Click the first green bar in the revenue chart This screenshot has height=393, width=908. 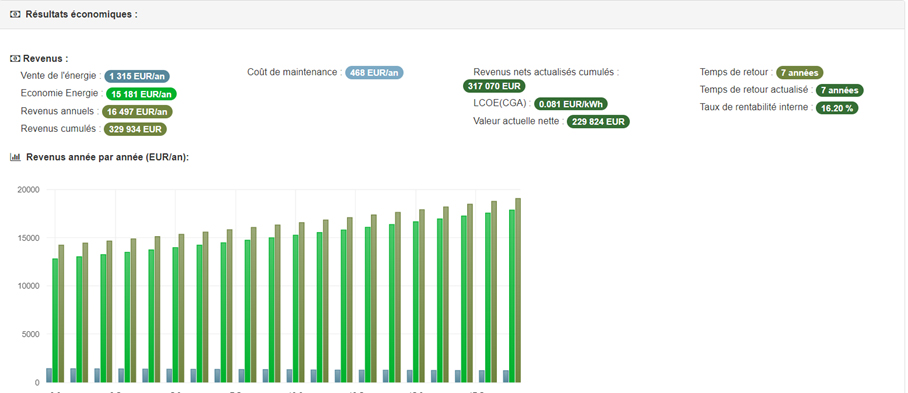click(x=56, y=320)
